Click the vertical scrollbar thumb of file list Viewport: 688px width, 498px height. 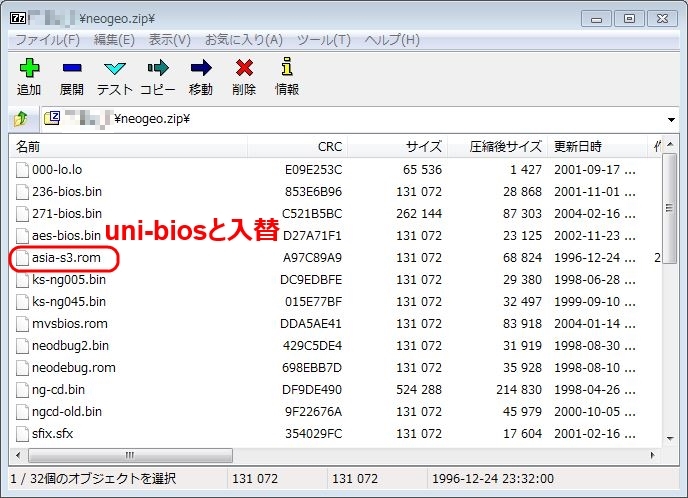coord(670,208)
